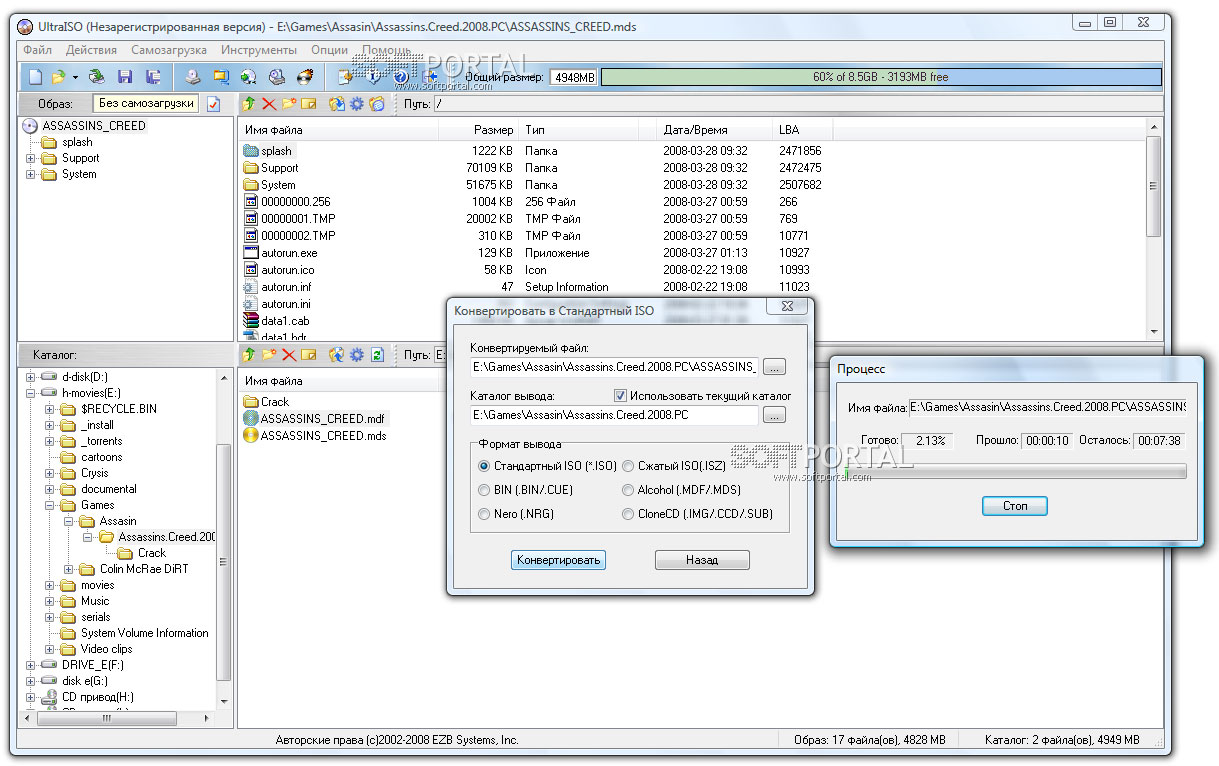Collapse the h-movies(E:) drive node

click(x=31, y=393)
